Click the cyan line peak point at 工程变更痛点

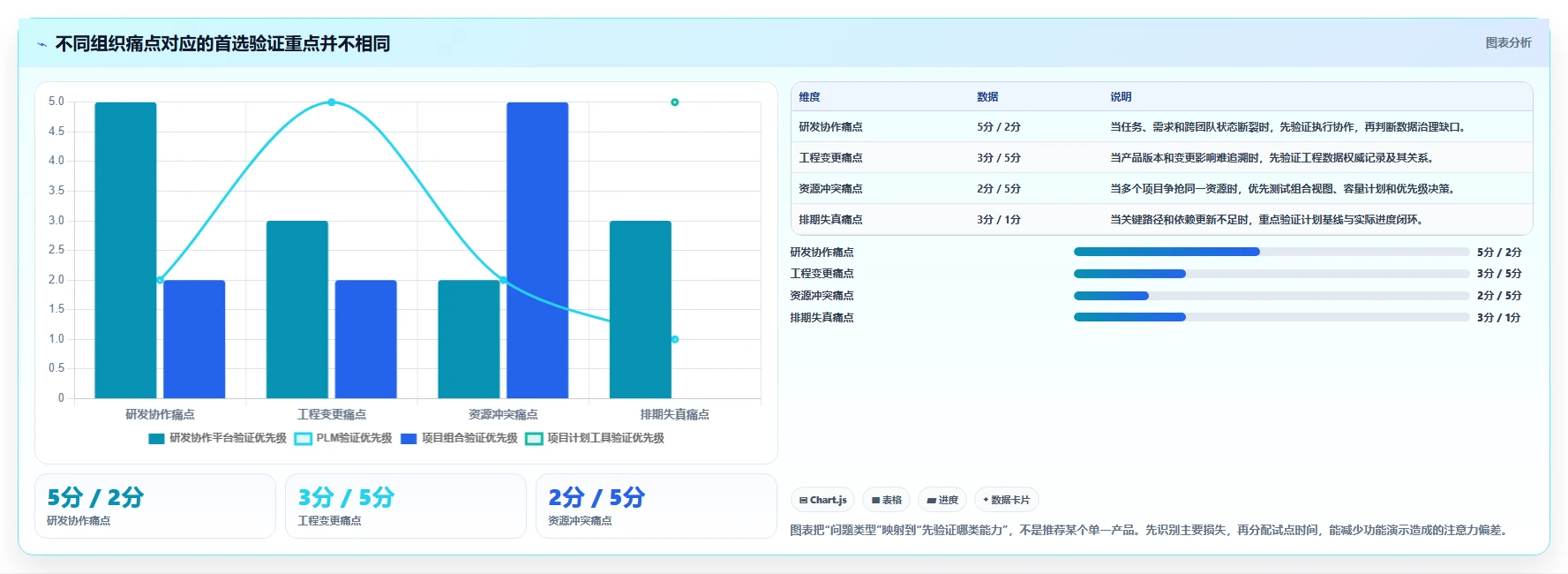332,102
